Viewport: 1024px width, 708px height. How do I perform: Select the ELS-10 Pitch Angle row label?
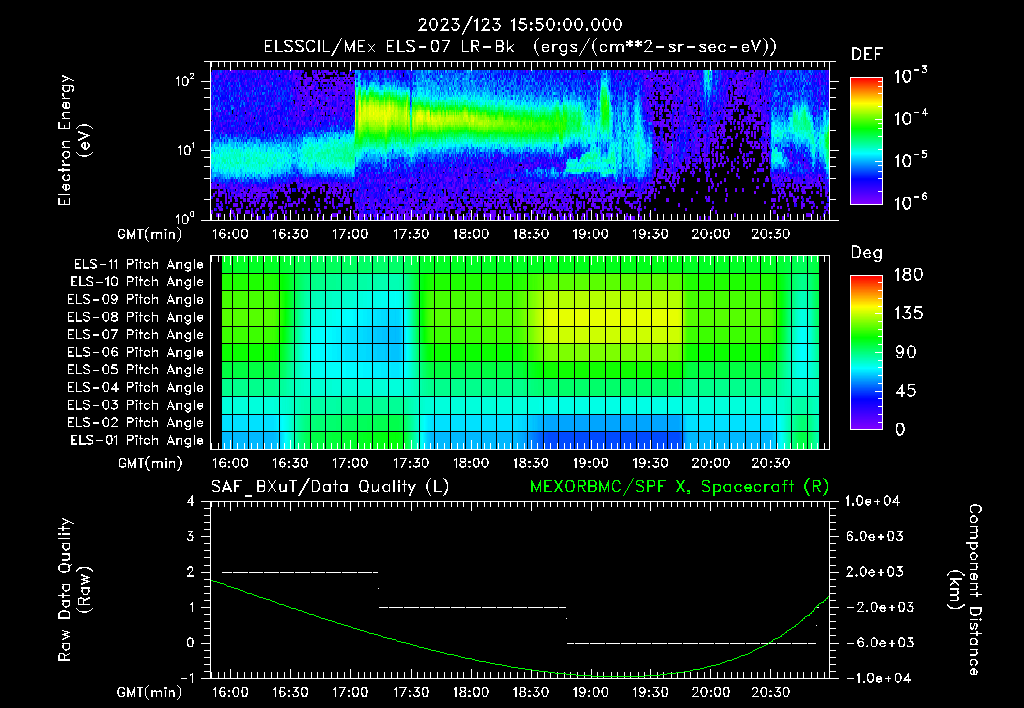tap(137, 282)
